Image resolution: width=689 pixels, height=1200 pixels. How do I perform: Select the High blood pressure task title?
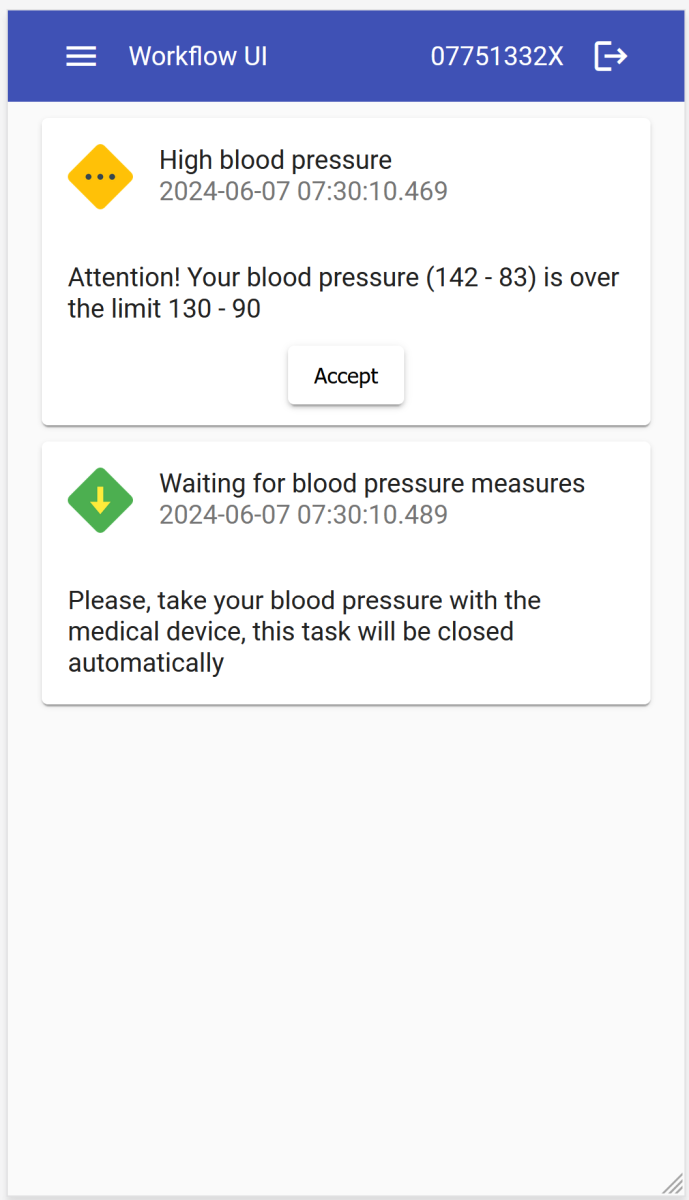pos(275,160)
